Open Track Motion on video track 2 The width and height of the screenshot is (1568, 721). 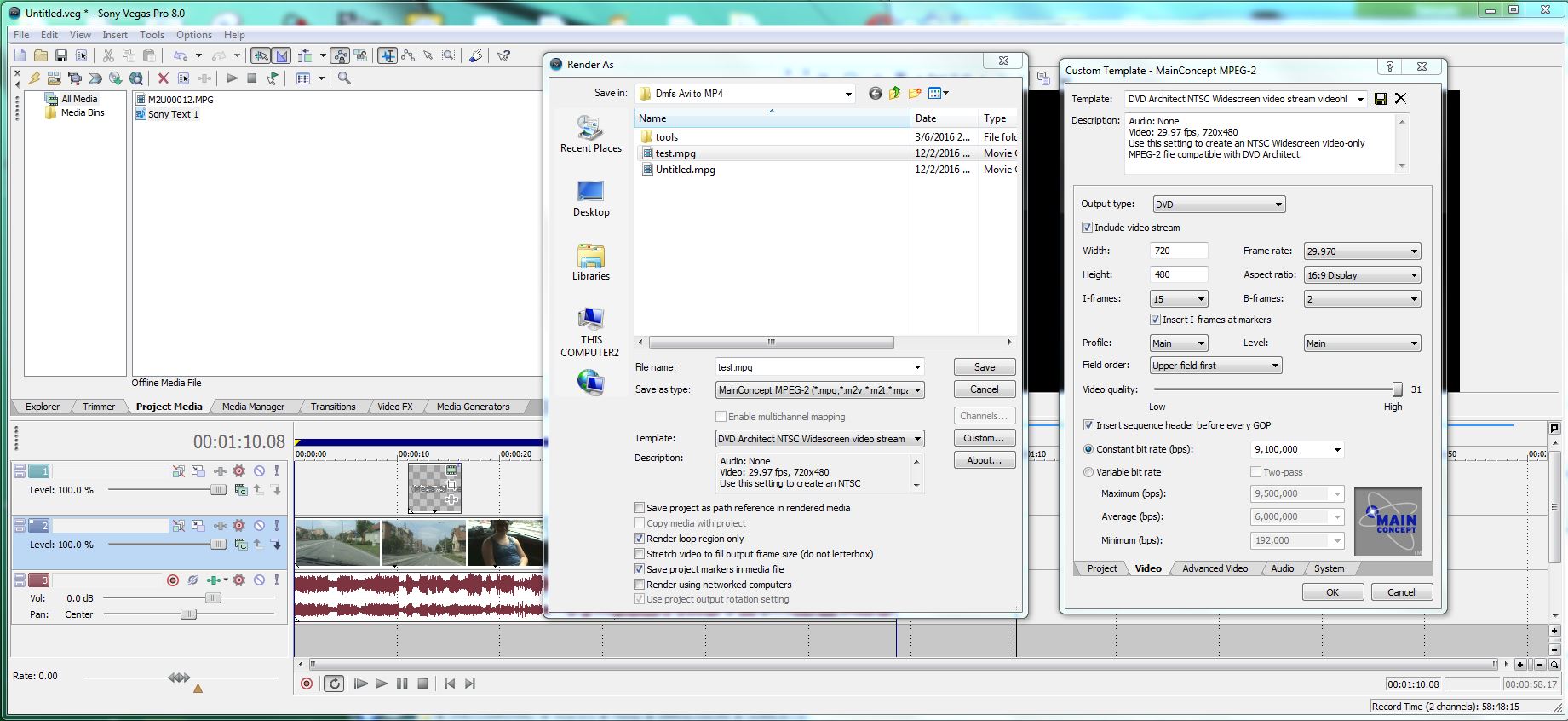[x=198, y=526]
